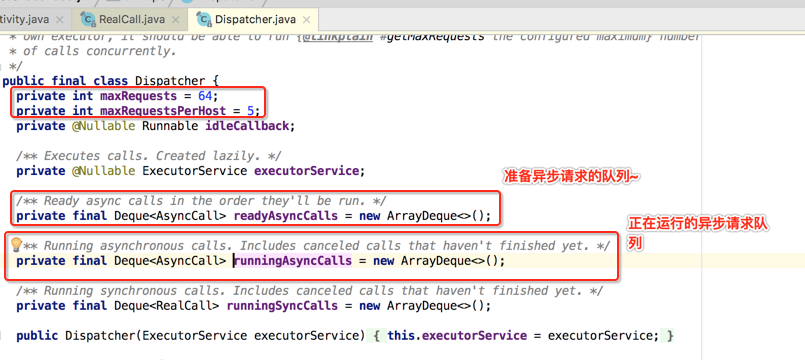Image resolution: width=805 pixels, height=360 pixels.
Task: Close the tivity.java tab
Action: pos(59,20)
